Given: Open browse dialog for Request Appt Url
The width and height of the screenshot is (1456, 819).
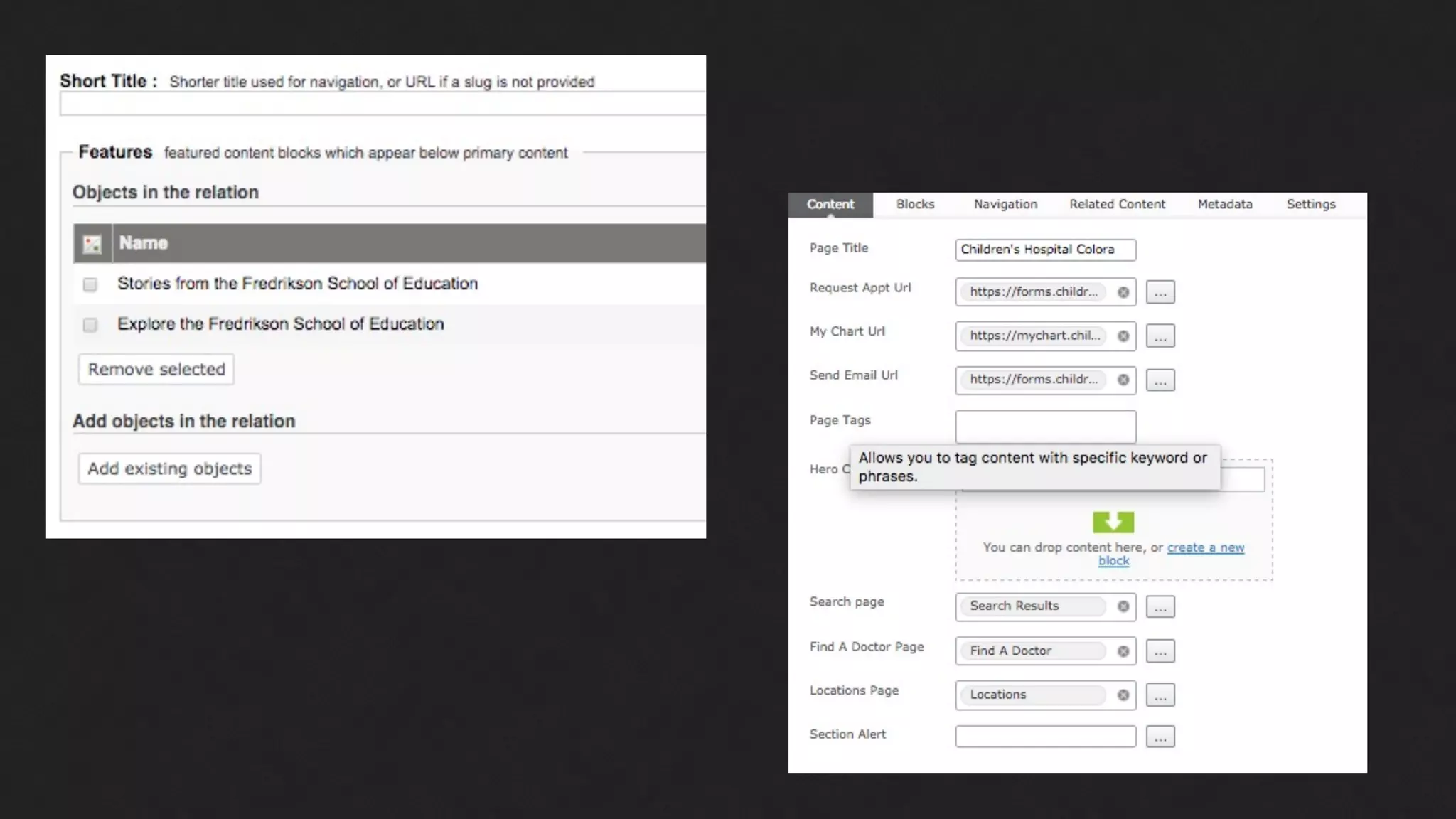Looking at the screenshot, I should click(x=1160, y=292).
